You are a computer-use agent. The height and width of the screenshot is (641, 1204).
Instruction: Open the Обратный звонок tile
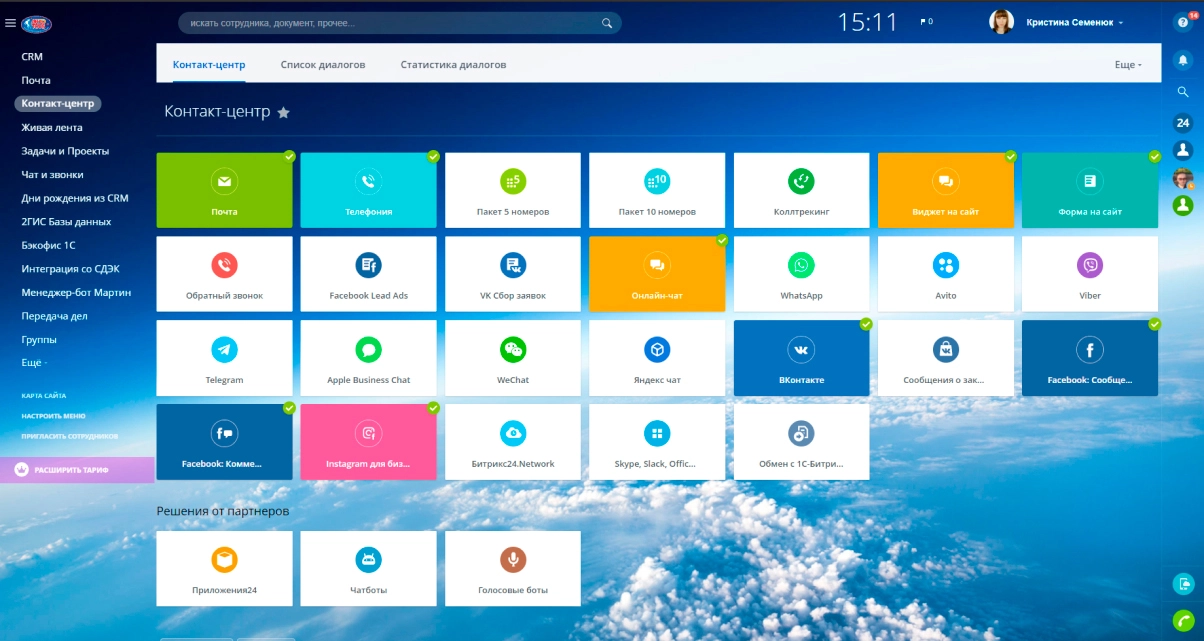pyautogui.click(x=225, y=274)
